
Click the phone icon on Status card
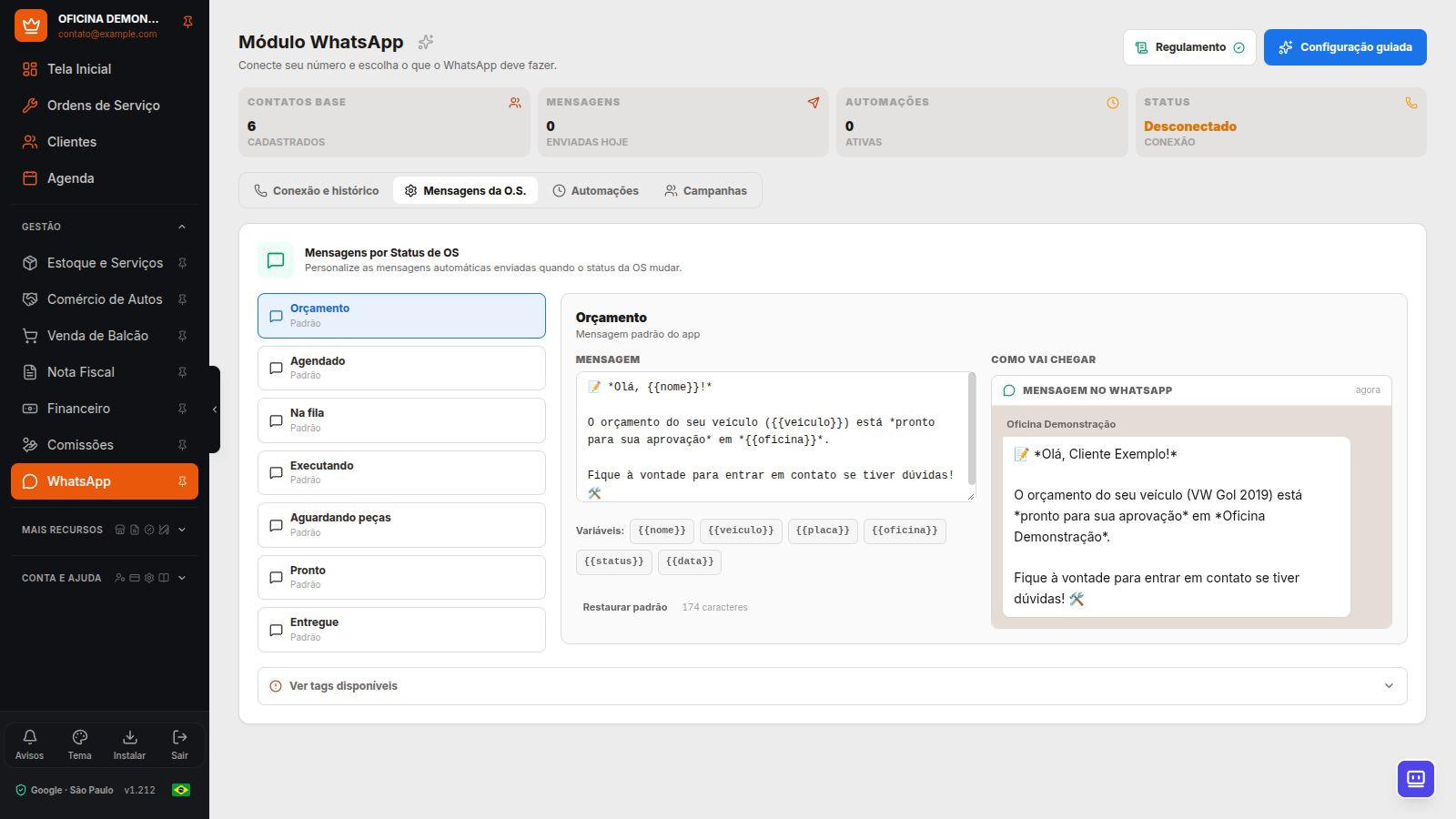(x=1411, y=103)
